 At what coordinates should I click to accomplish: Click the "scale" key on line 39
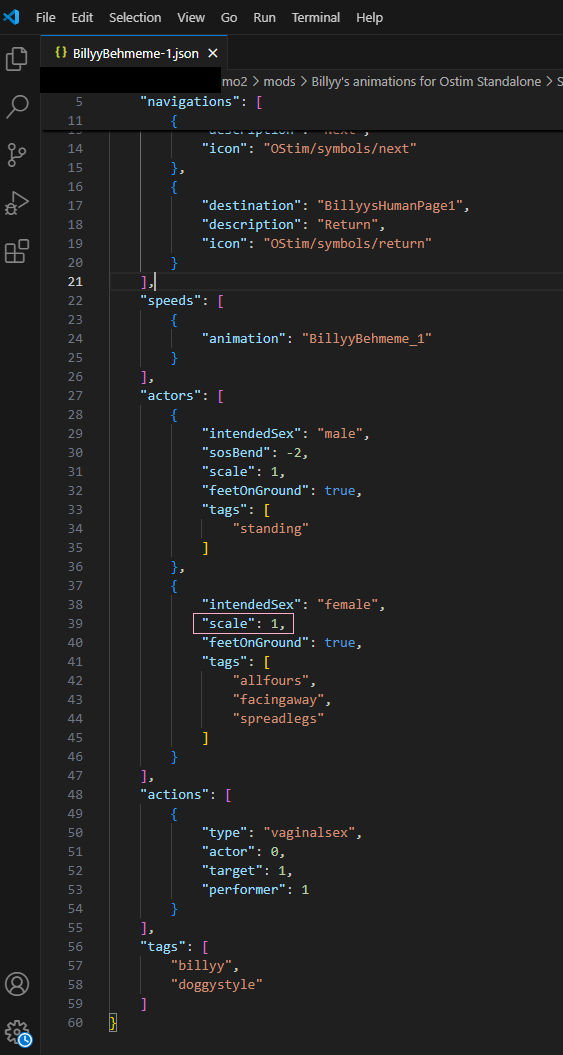coord(228,624)
